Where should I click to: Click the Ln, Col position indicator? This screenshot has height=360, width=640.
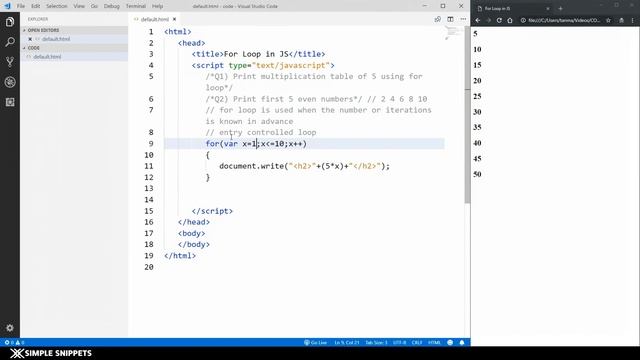pos(347,342)
